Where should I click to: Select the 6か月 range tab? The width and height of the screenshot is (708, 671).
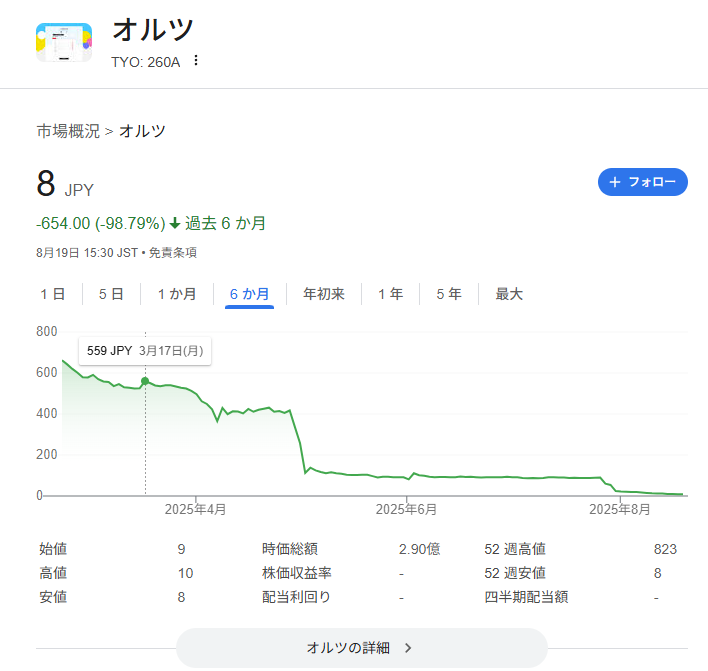point(249,294)
